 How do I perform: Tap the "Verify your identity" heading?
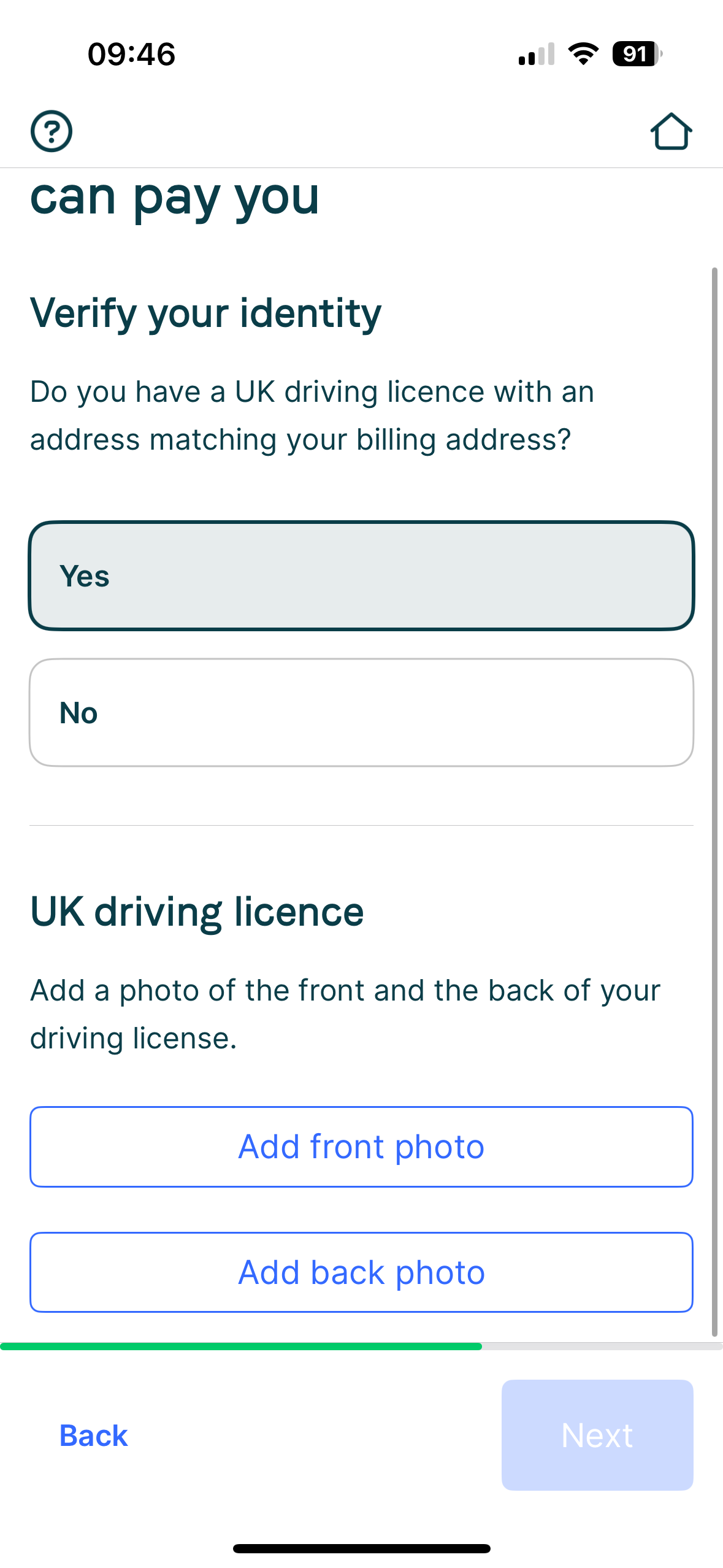coord(205,313)
